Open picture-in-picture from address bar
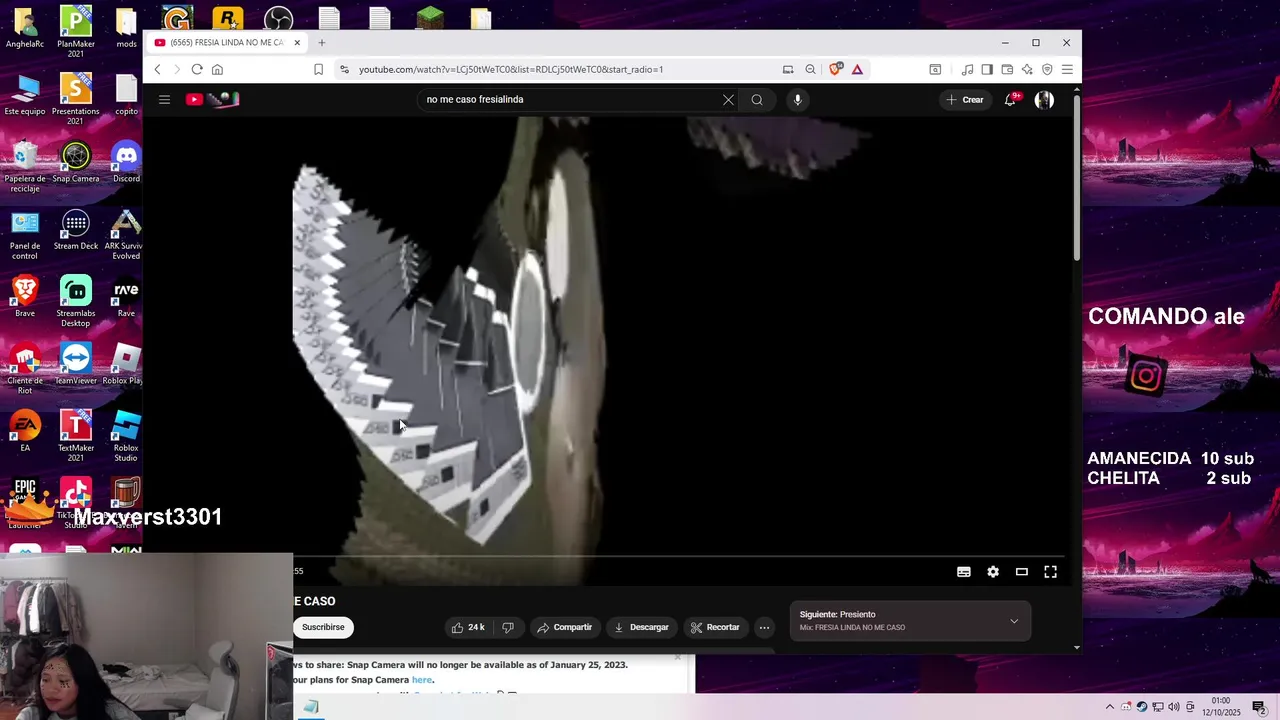 point(788,69)
